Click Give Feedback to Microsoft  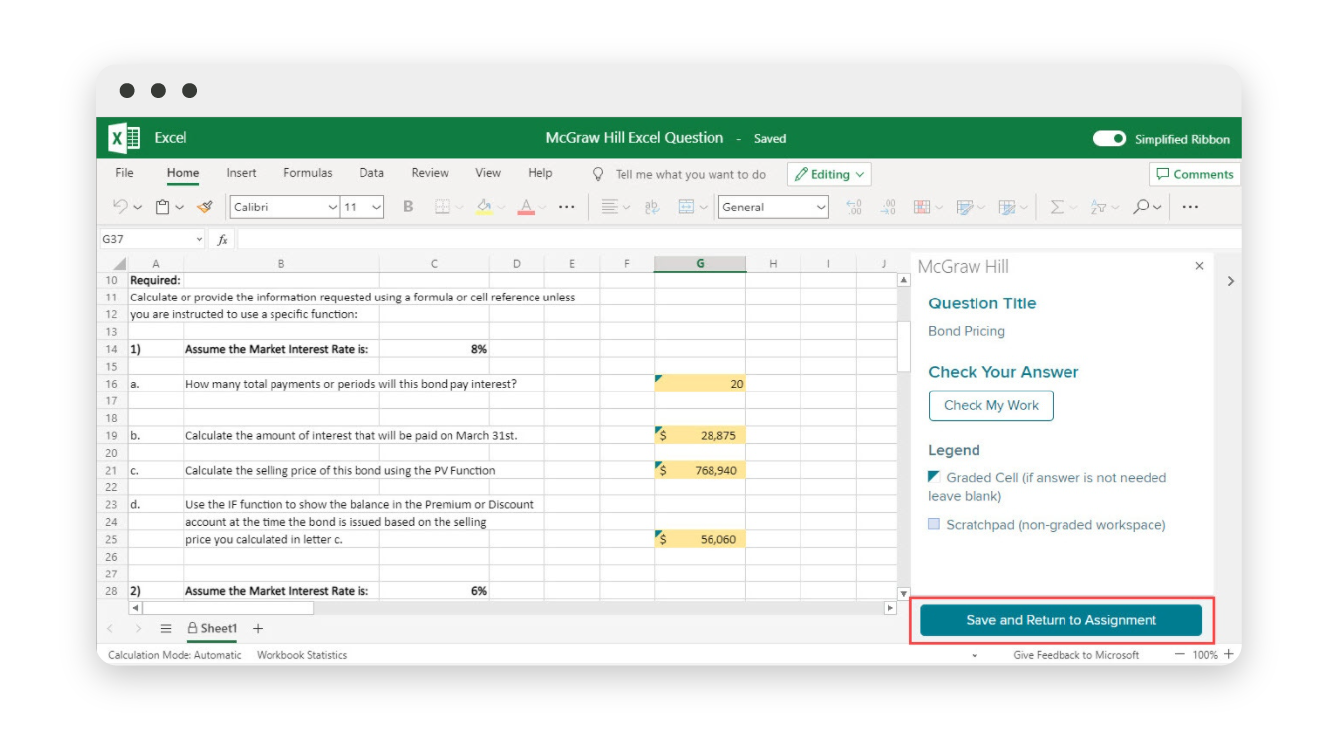pos(1076,655)
